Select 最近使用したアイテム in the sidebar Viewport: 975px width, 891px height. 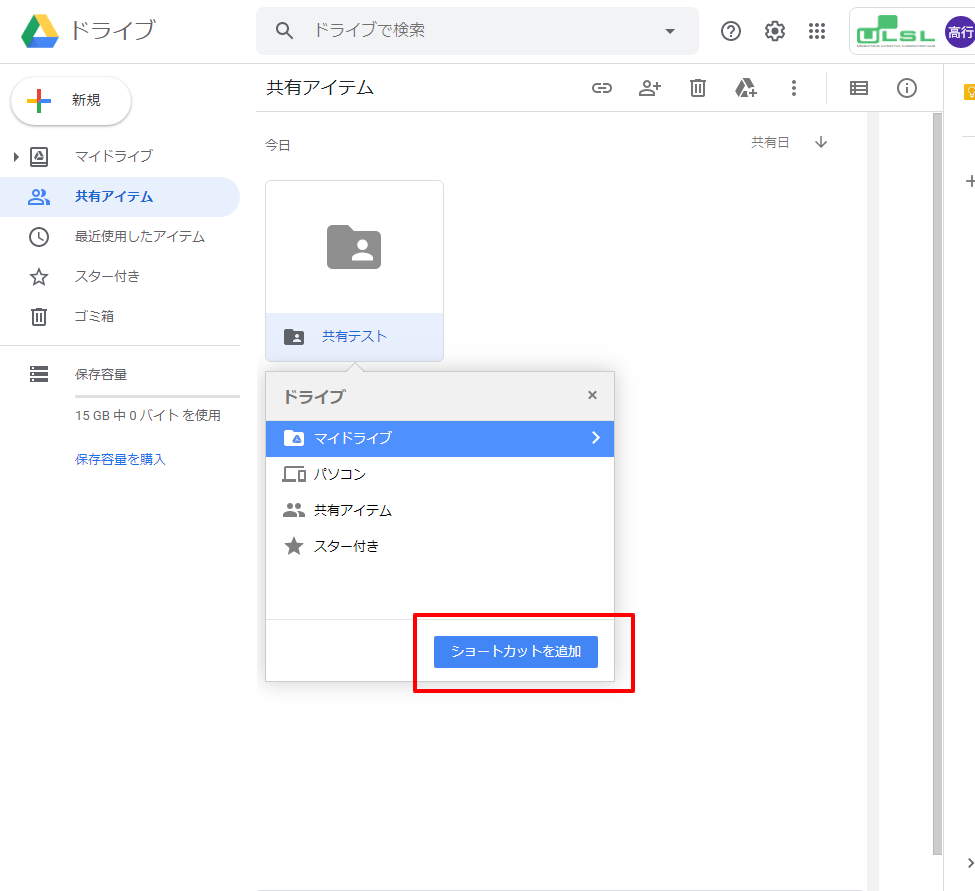139,237
